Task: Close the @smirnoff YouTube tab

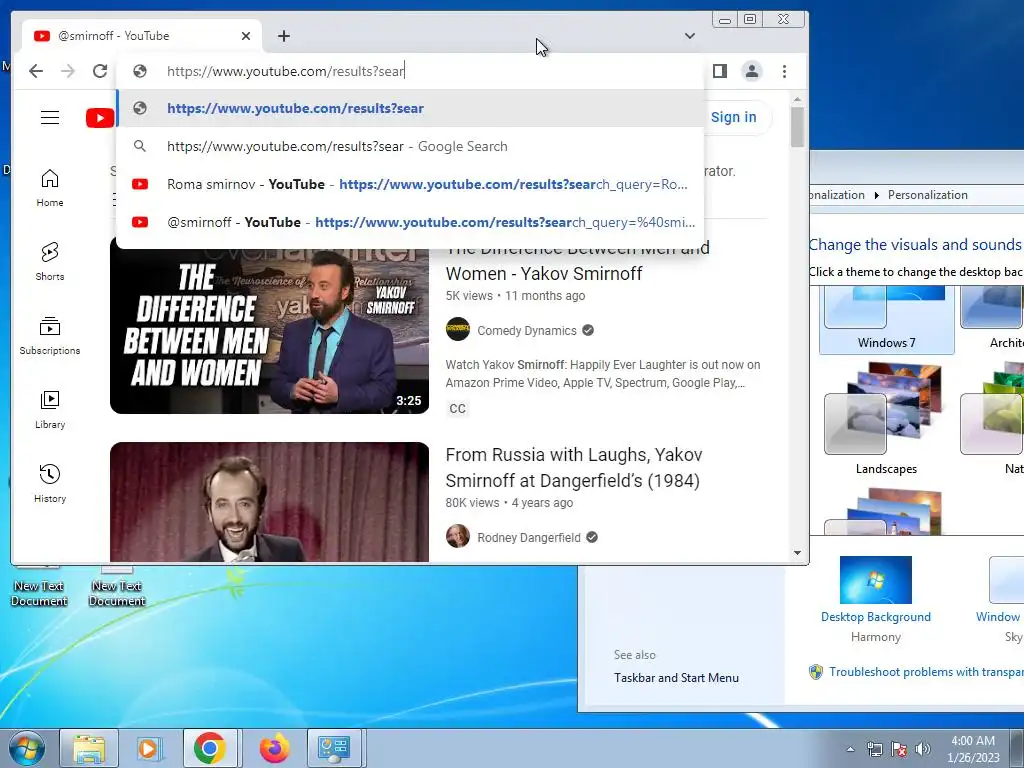Action: (246, 36)
